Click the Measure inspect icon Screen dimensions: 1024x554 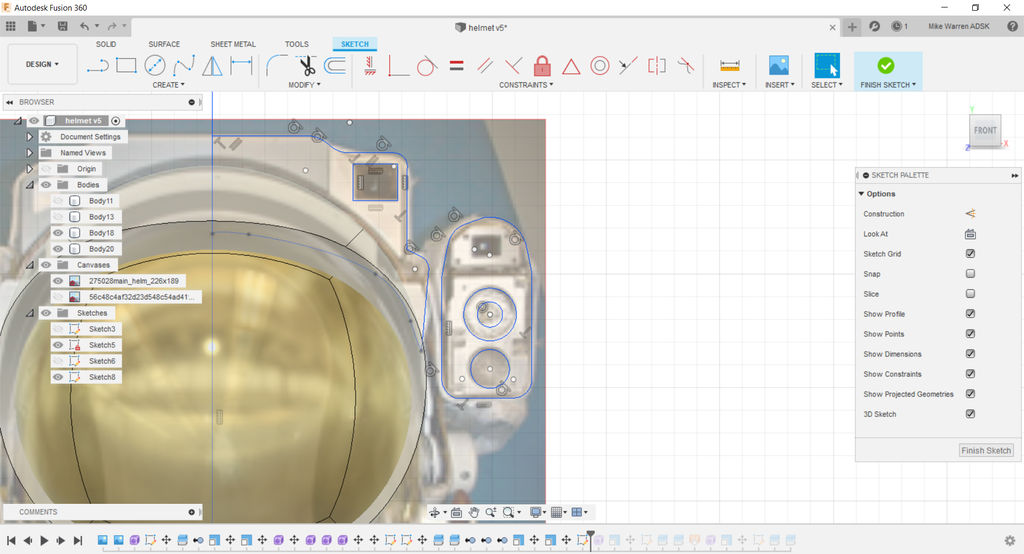point(729,65)
